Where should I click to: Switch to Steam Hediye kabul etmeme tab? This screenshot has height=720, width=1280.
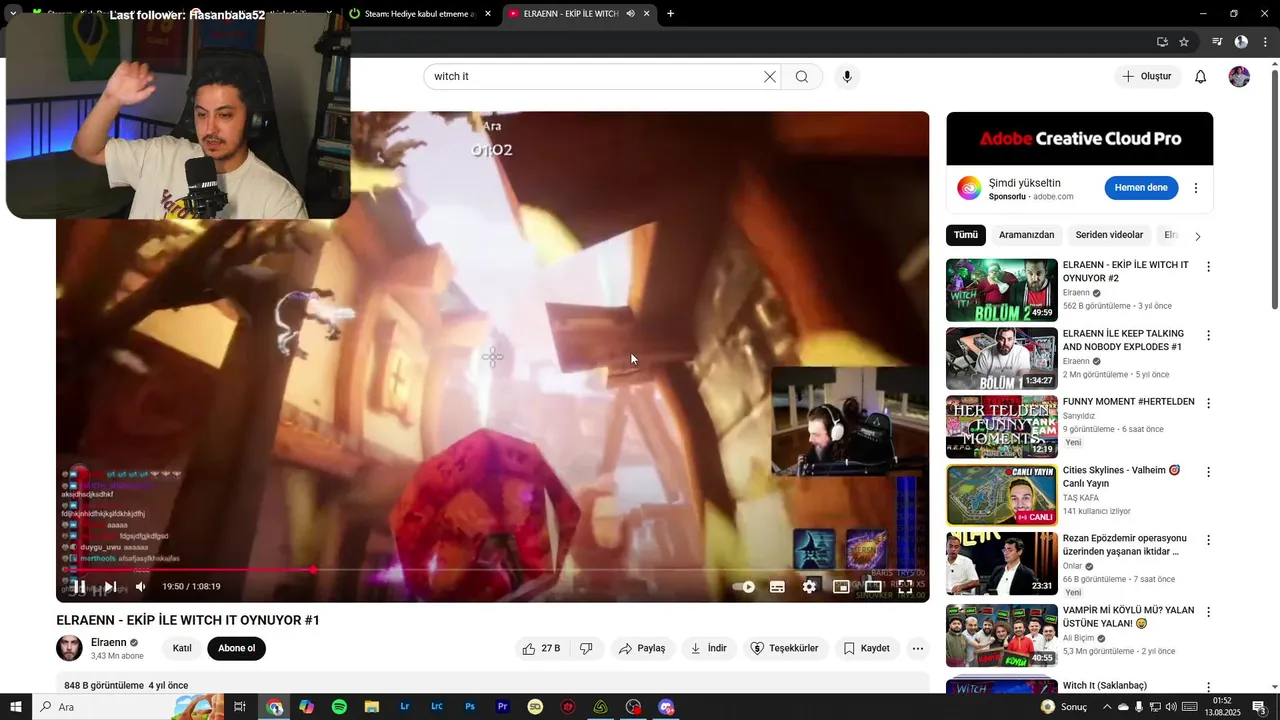click(x=420, y=13)
